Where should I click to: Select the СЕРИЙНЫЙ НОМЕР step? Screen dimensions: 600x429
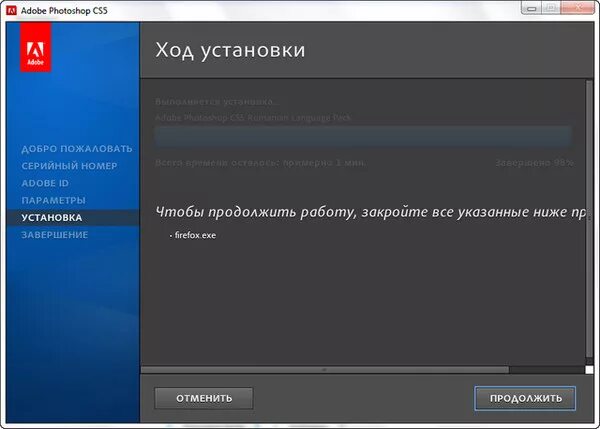pos(69,166)
